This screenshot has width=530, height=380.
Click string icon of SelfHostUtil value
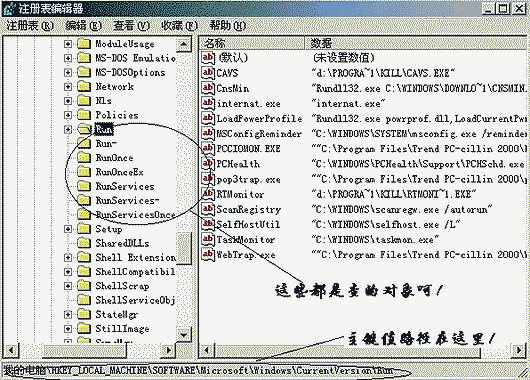coord(208,224)
